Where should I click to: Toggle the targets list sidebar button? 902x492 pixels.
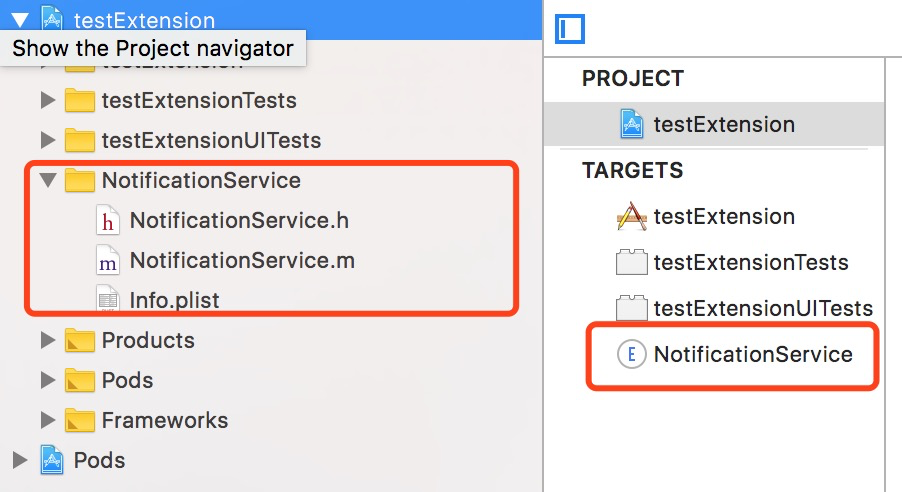[x=570, y=29]
